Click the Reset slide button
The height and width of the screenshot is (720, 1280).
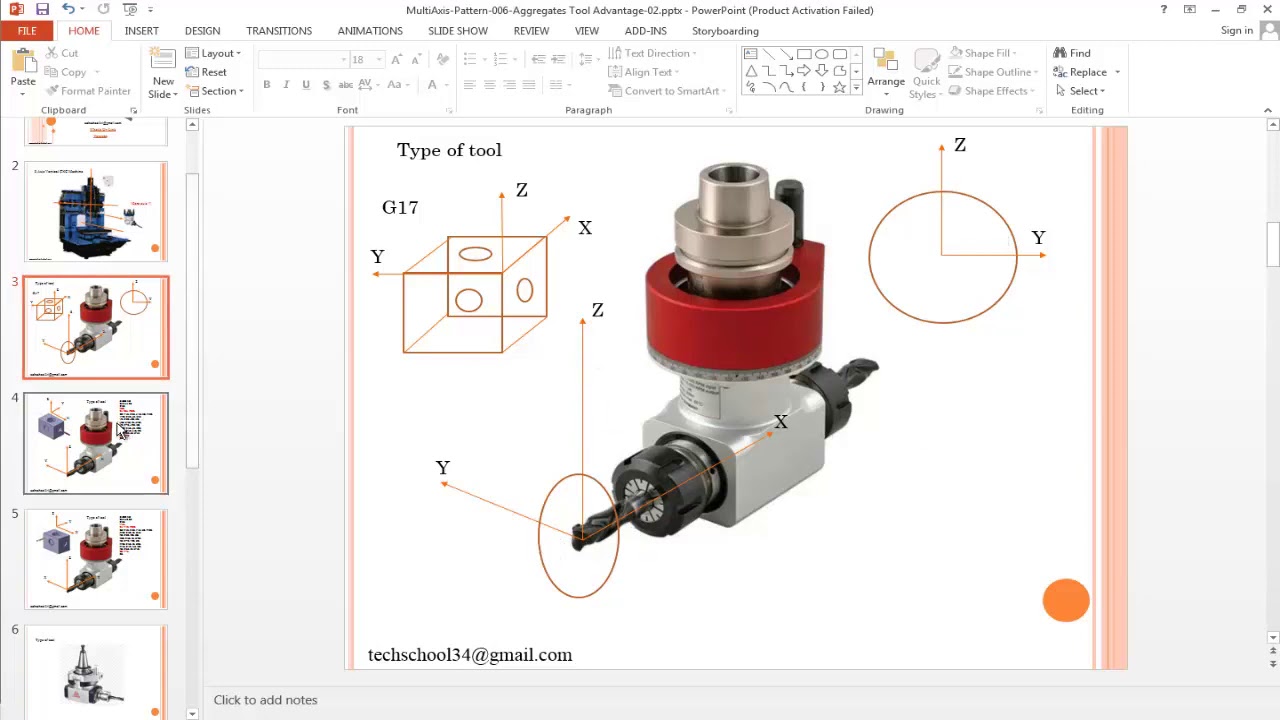[205, 72]
